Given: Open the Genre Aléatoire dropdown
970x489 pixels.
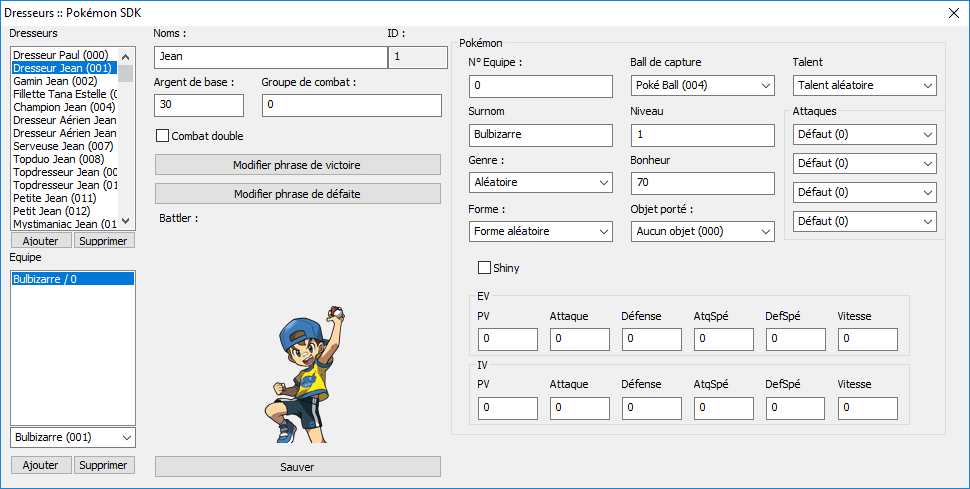Looking at the screenshot, I should (541, 183).
